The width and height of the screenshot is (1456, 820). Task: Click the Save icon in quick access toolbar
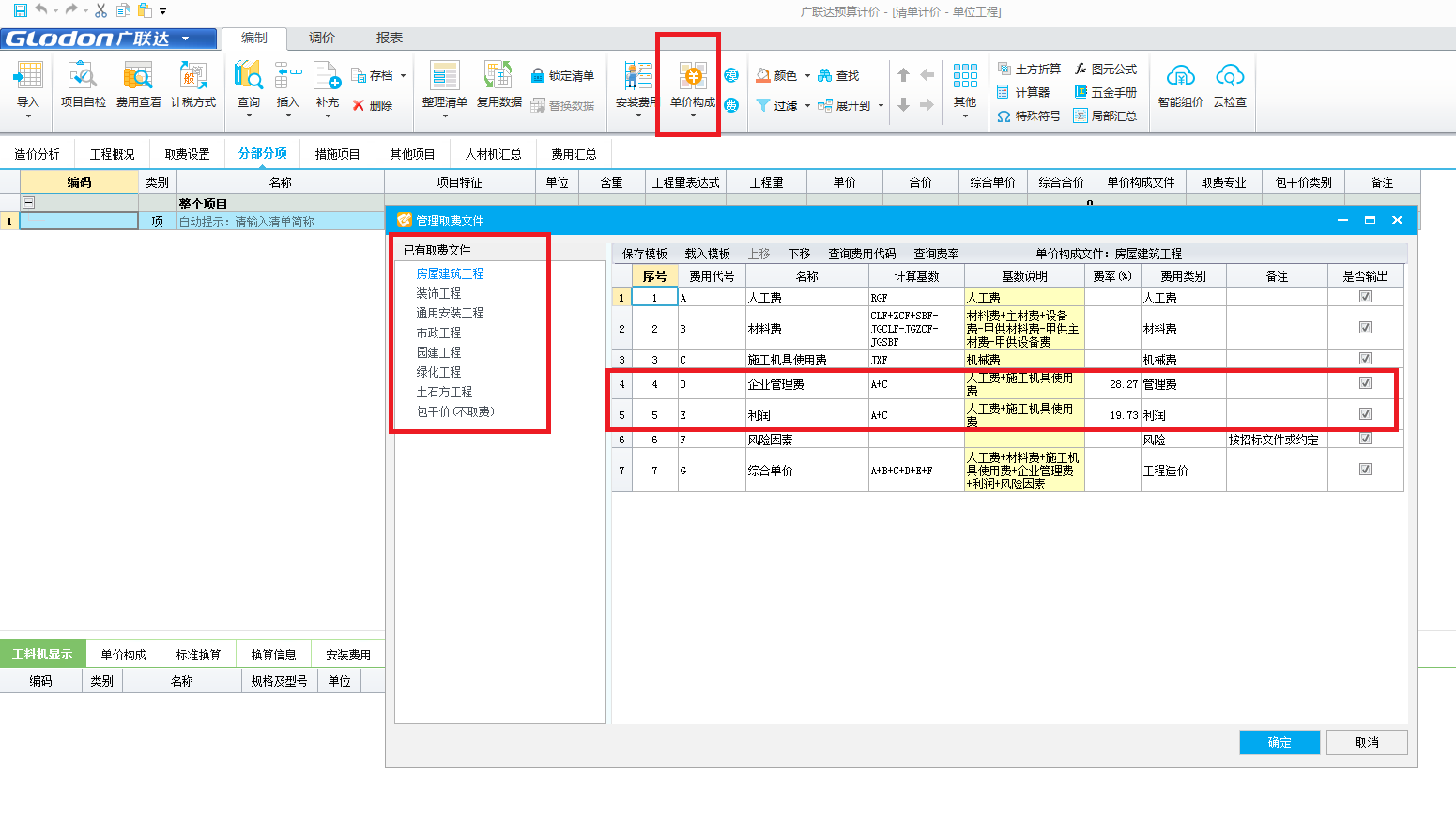point(21,10)
